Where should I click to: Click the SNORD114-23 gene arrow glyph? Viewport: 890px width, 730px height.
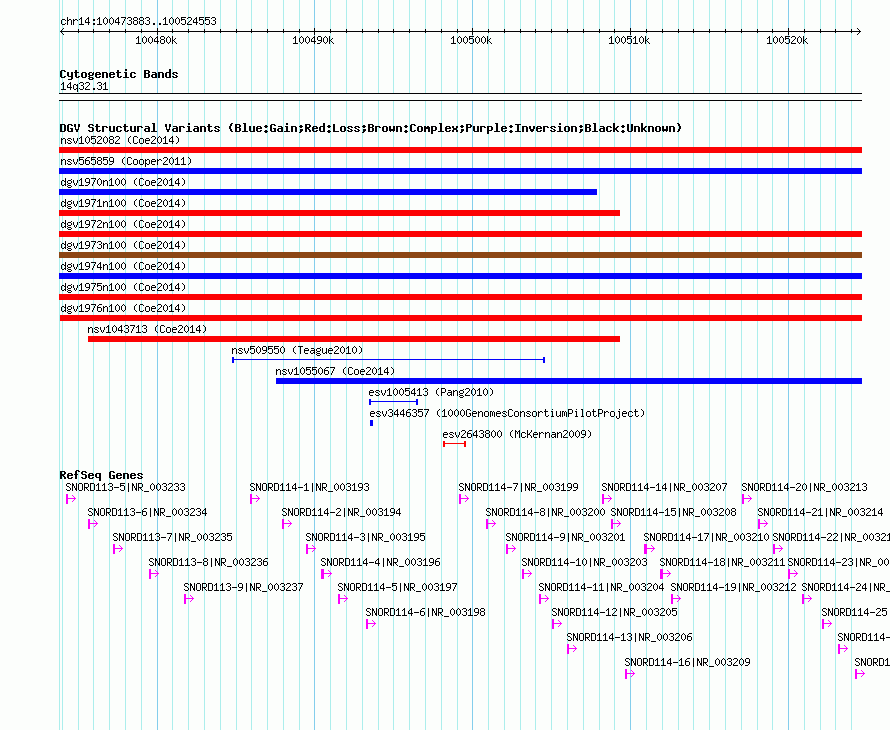793,574
